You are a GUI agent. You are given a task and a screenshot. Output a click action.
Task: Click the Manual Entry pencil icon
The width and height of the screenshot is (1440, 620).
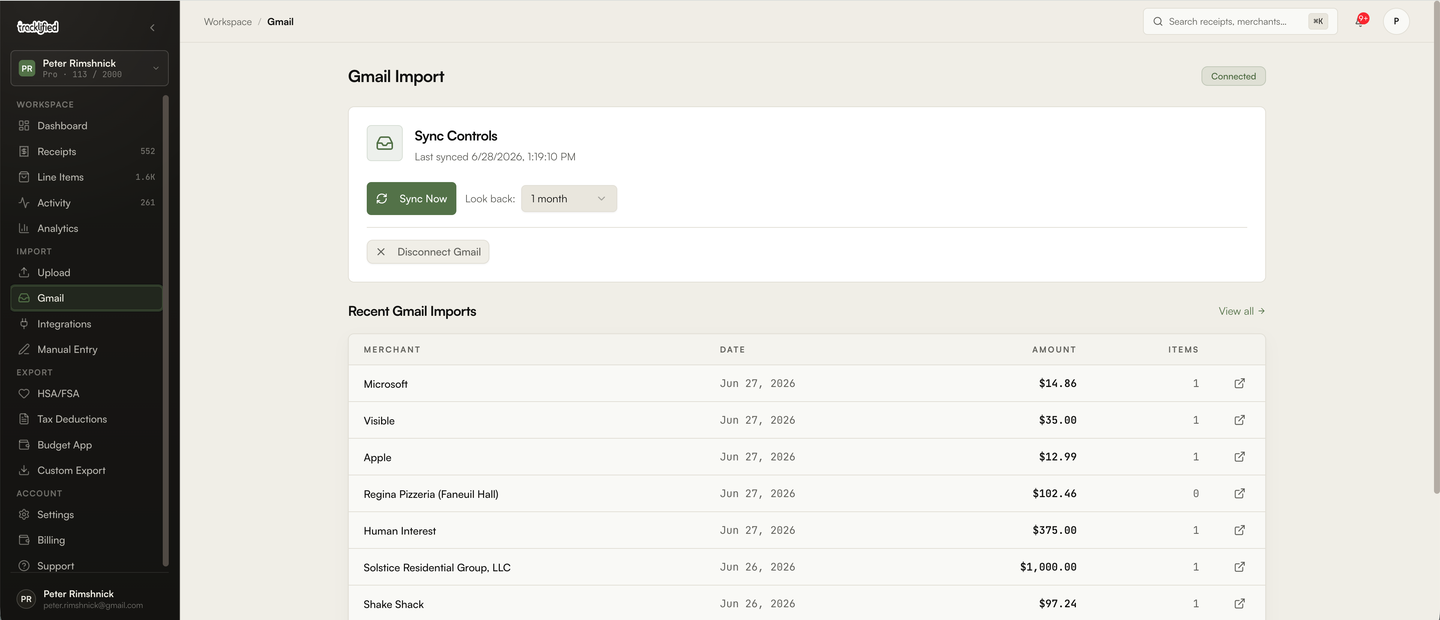tap(24, 350)
